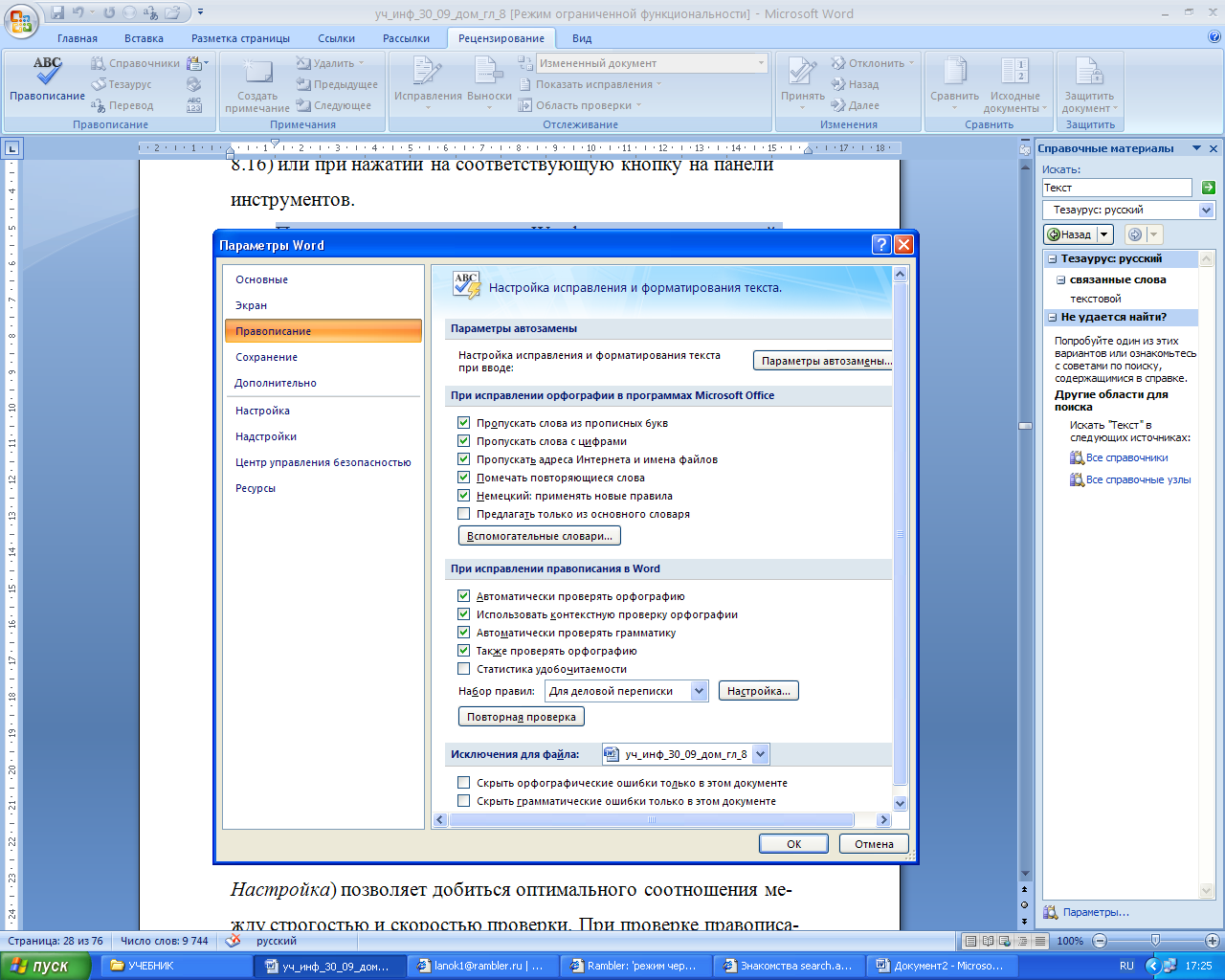Click the пуск Start button

coord(46,966)
